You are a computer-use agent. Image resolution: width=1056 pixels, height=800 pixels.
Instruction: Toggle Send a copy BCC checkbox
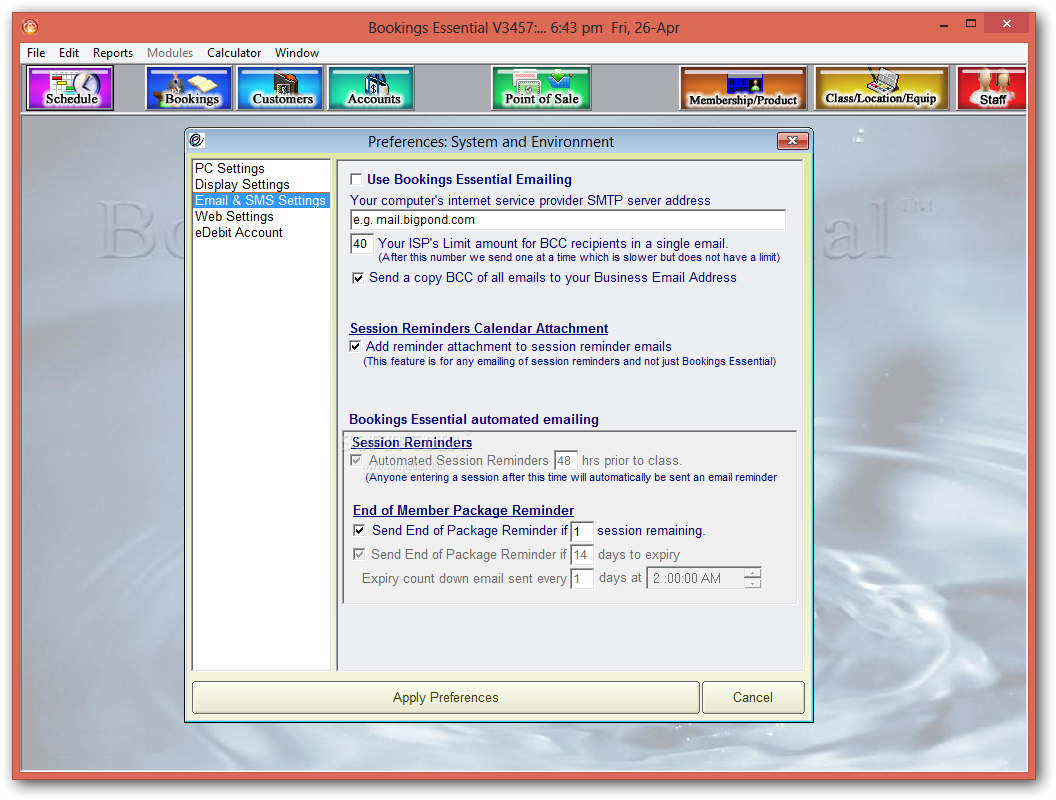tap(358, 278)
